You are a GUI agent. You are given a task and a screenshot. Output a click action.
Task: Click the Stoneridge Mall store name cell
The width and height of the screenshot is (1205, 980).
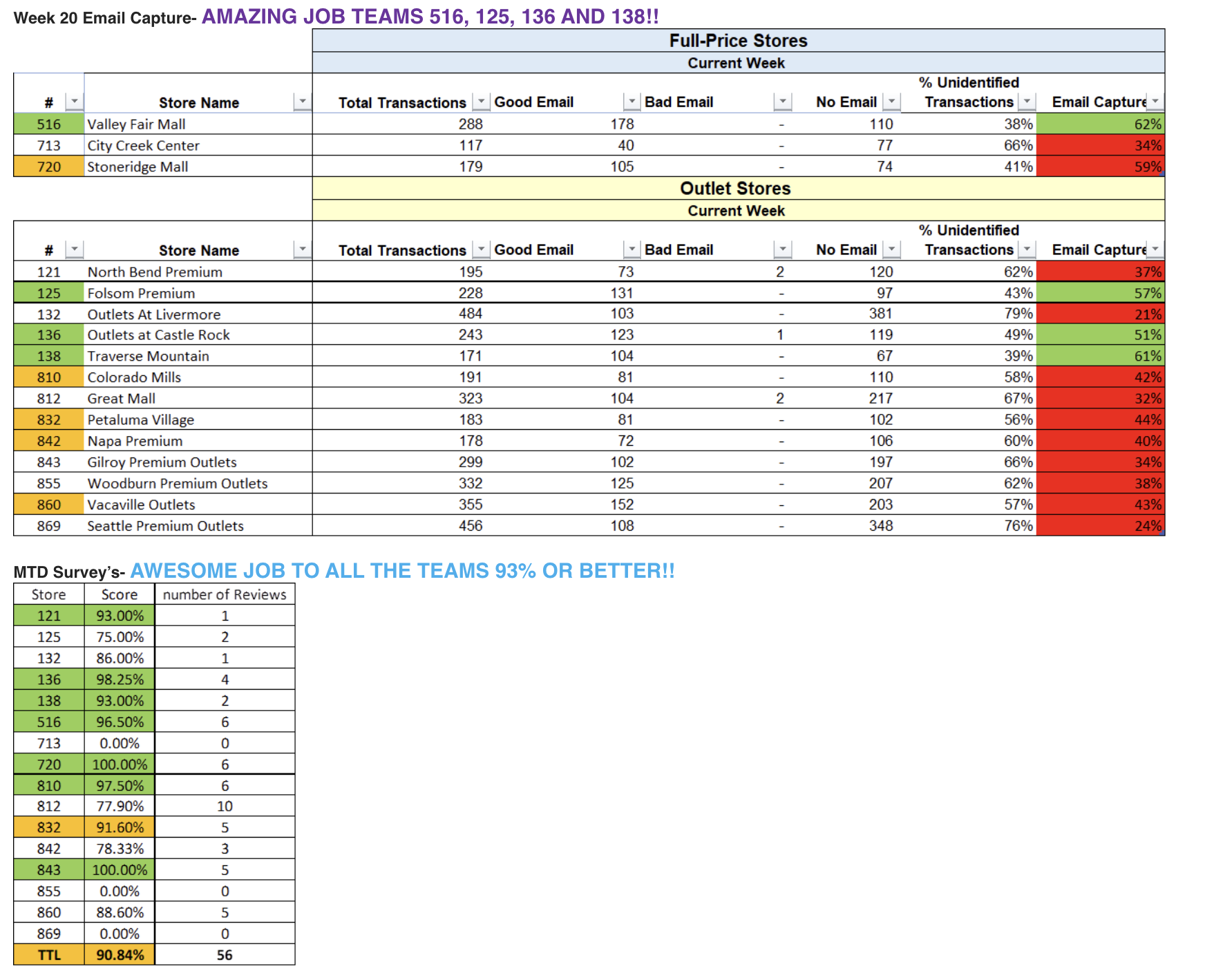click(x=198, y=167)
